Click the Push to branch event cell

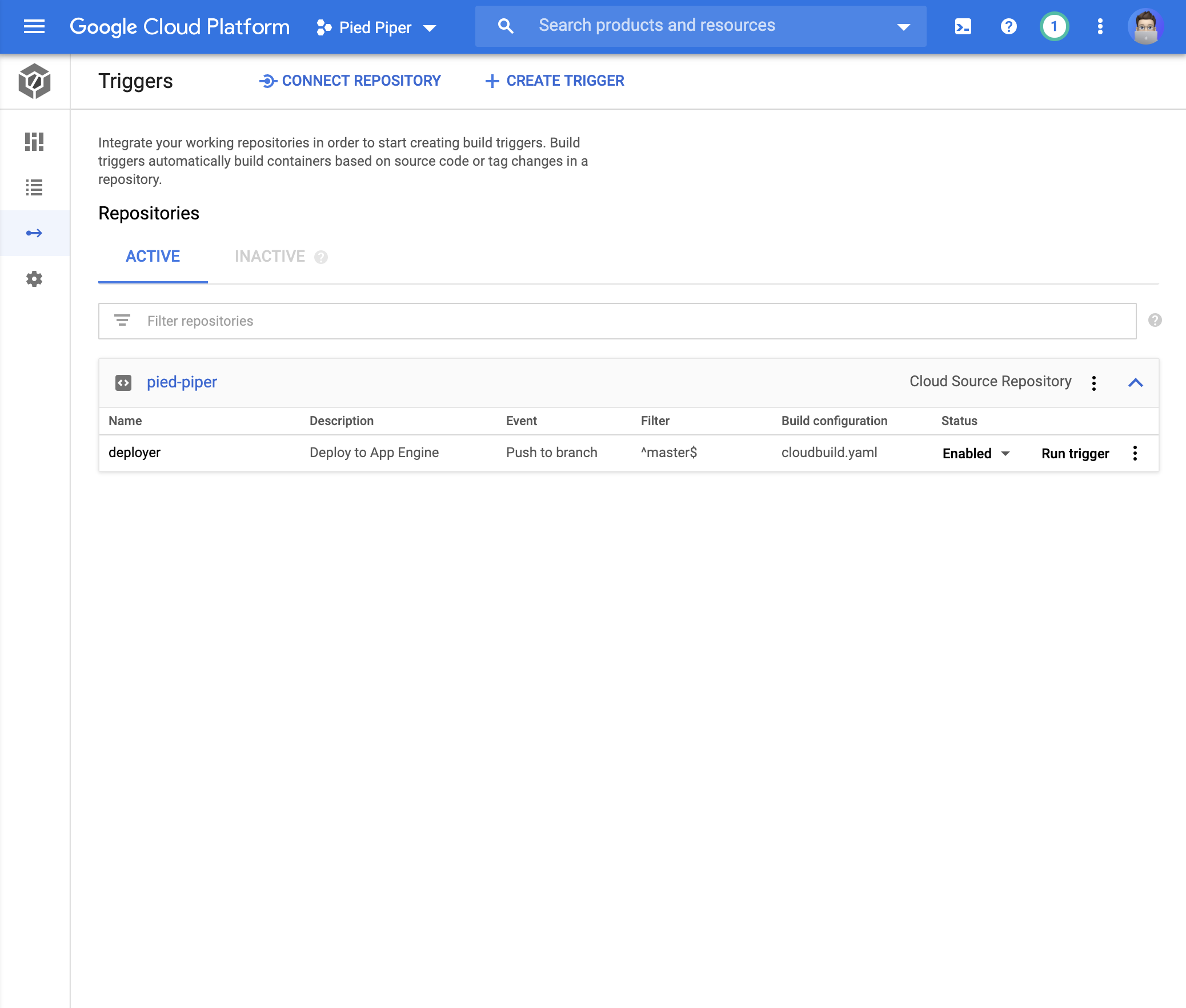coord(552,453)
